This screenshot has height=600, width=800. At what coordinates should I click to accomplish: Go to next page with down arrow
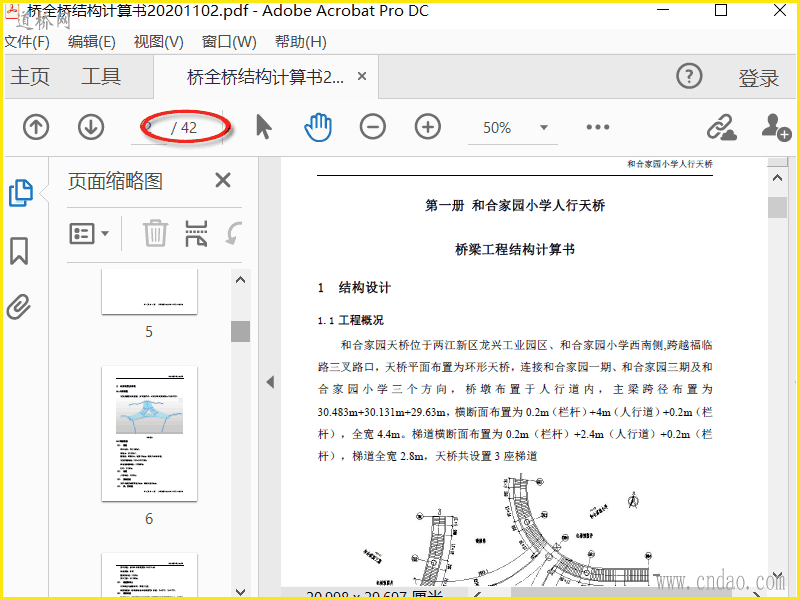tap(91, 127)
